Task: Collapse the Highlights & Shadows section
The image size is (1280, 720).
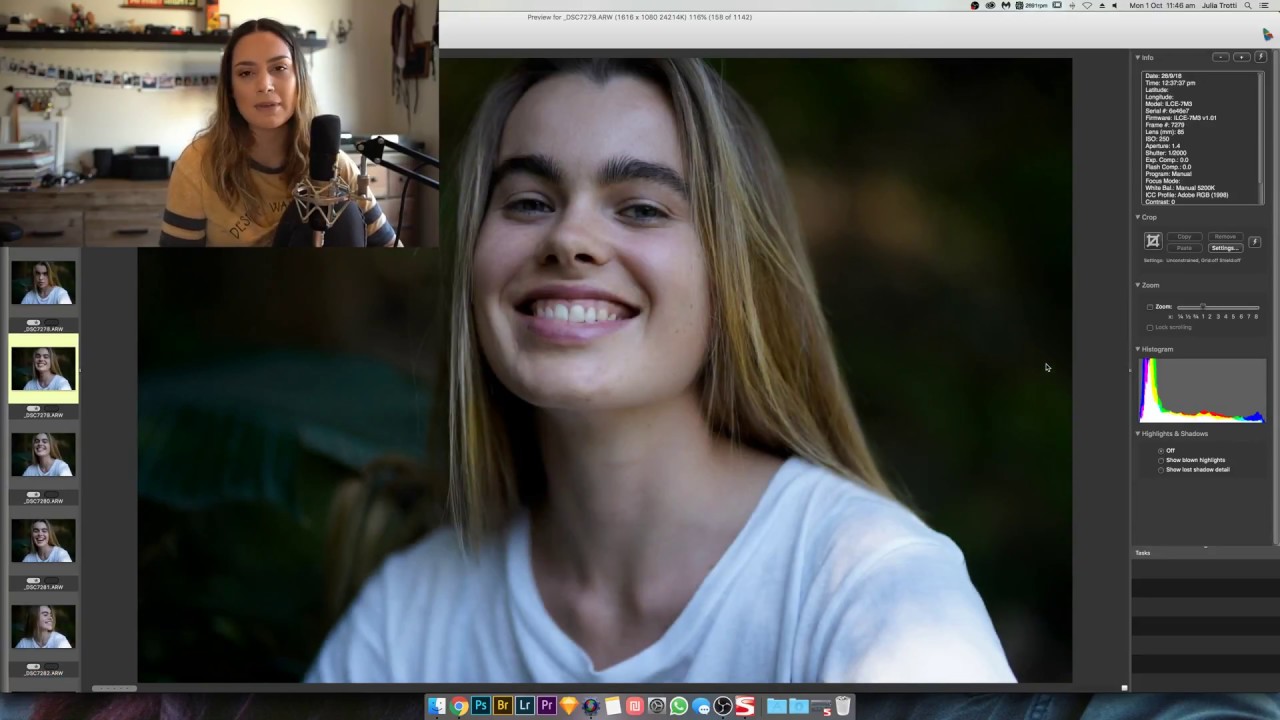Action: pos(1138,434)
